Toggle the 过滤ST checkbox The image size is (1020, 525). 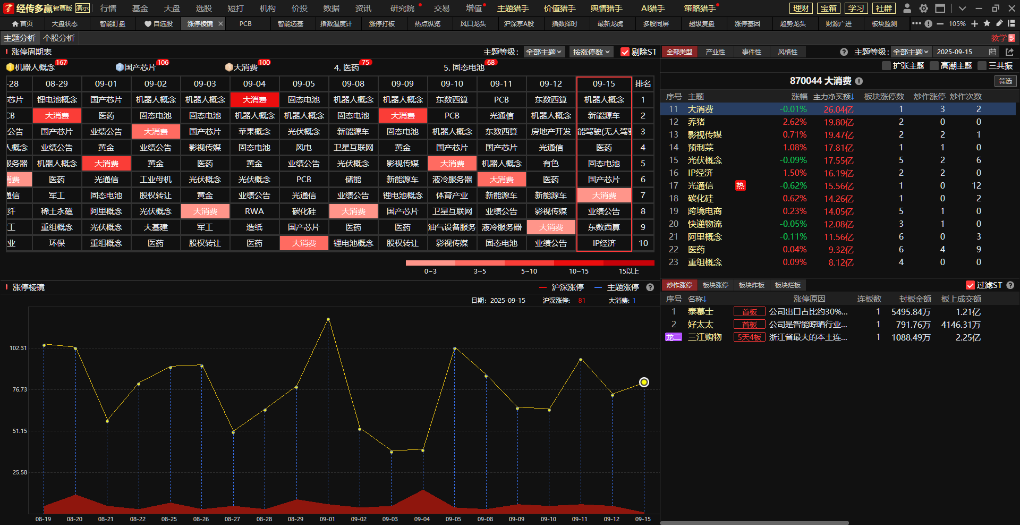click(971, 285)
